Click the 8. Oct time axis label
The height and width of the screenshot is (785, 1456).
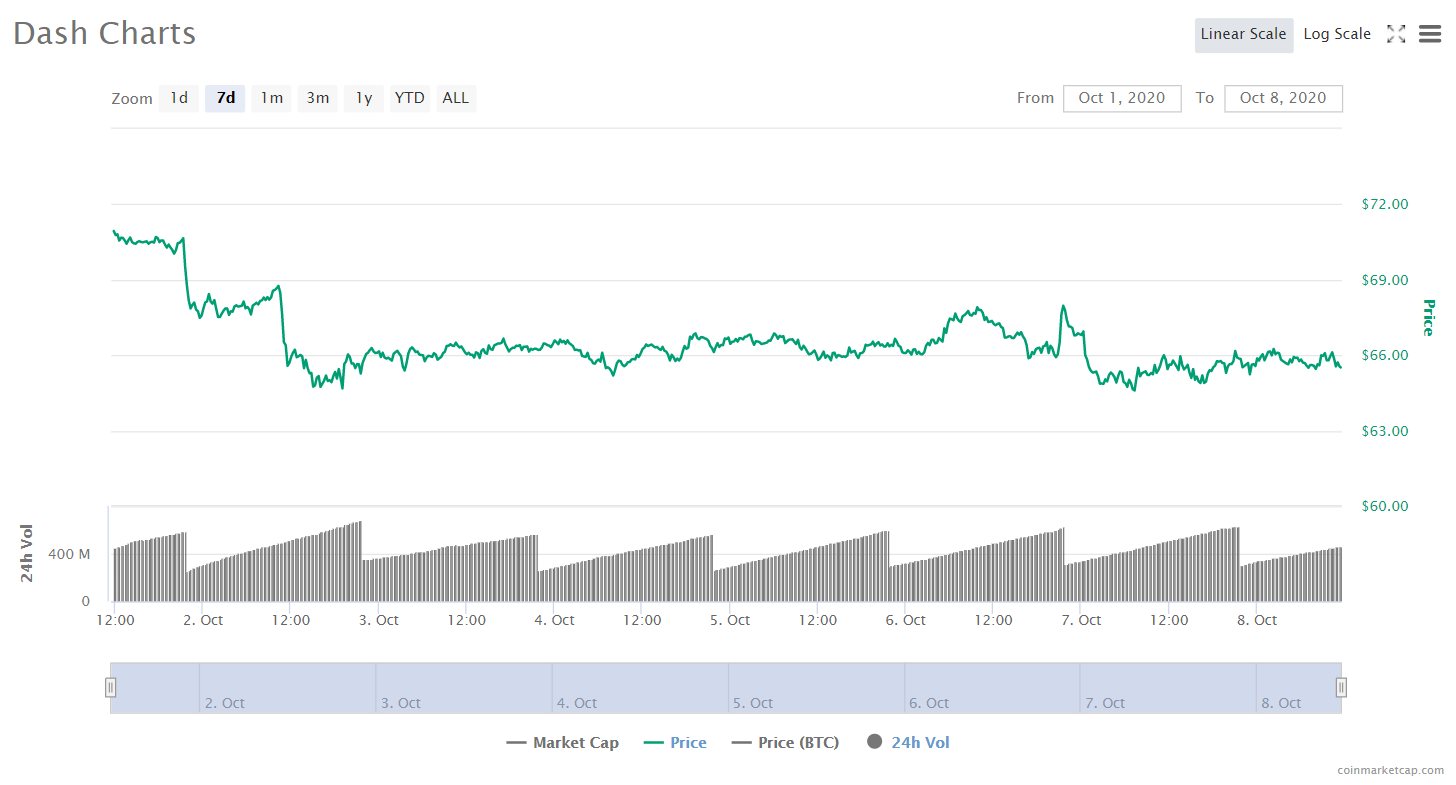pos(1257,620)
